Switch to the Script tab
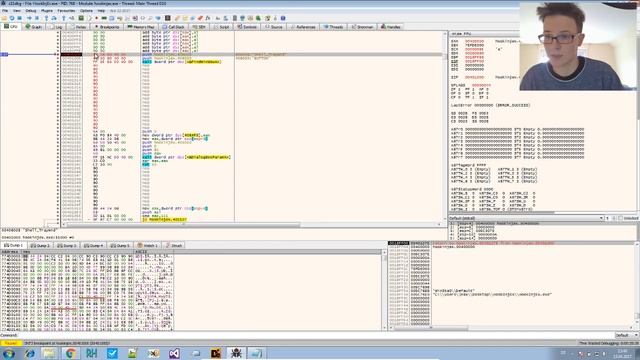Screen dimensions: 640x360 (x=222, y=27)
